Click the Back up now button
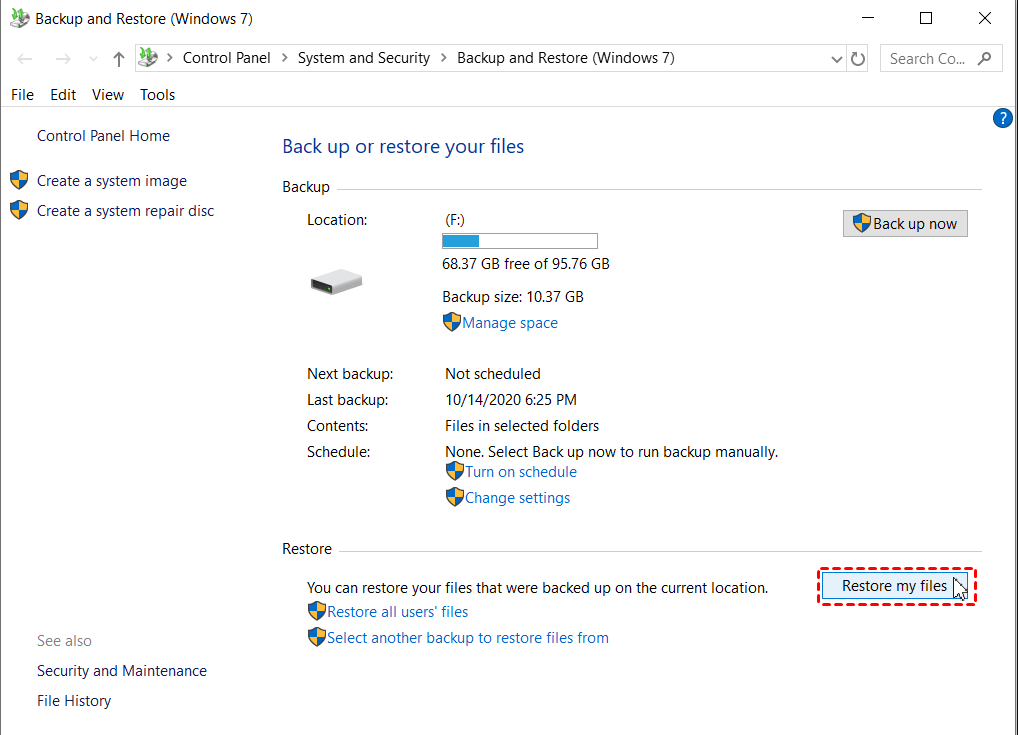The width and height of the screenshot is (1018, 735). 905,224
